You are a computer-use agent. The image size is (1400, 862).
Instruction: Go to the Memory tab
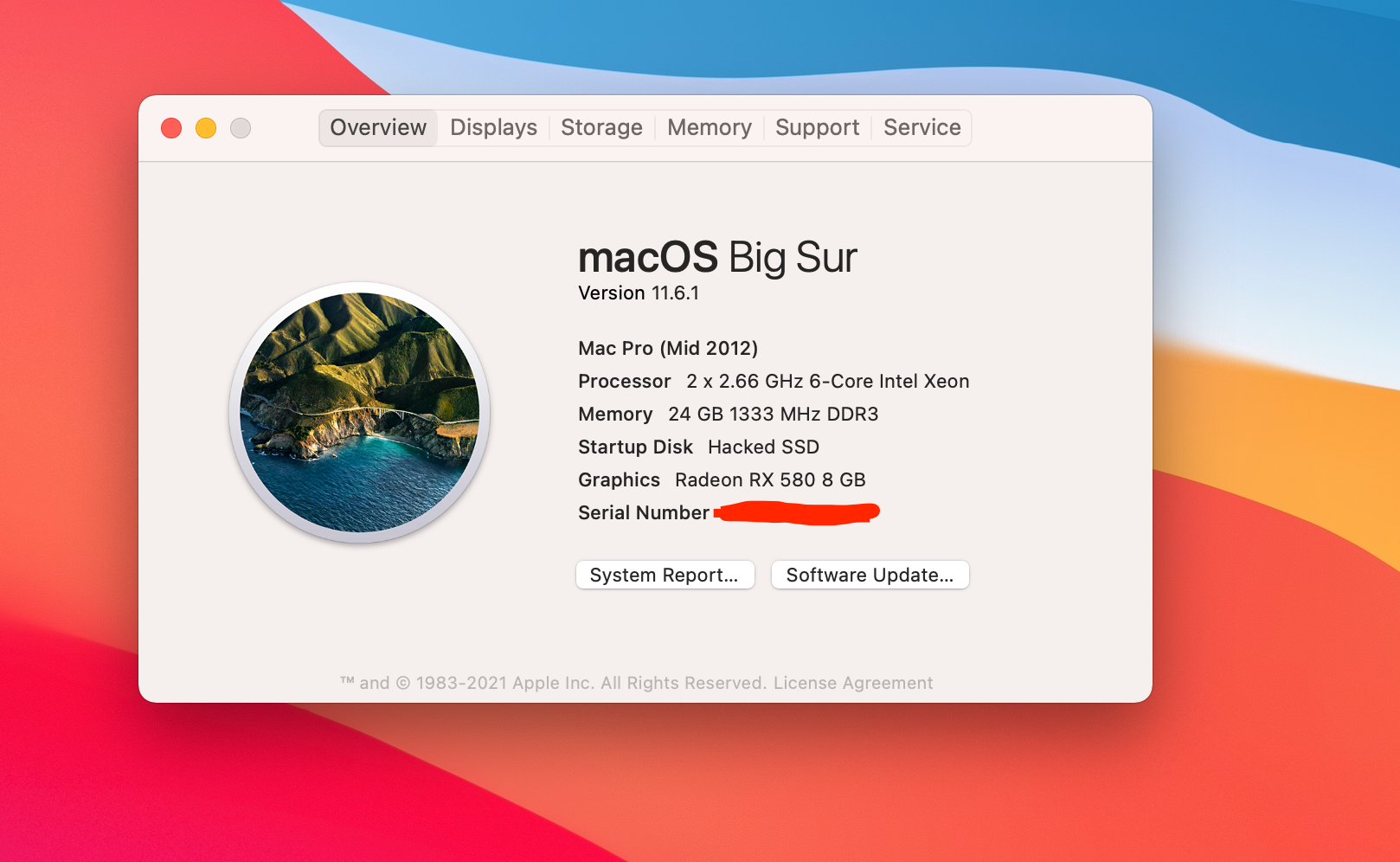[x=710, y=128]
